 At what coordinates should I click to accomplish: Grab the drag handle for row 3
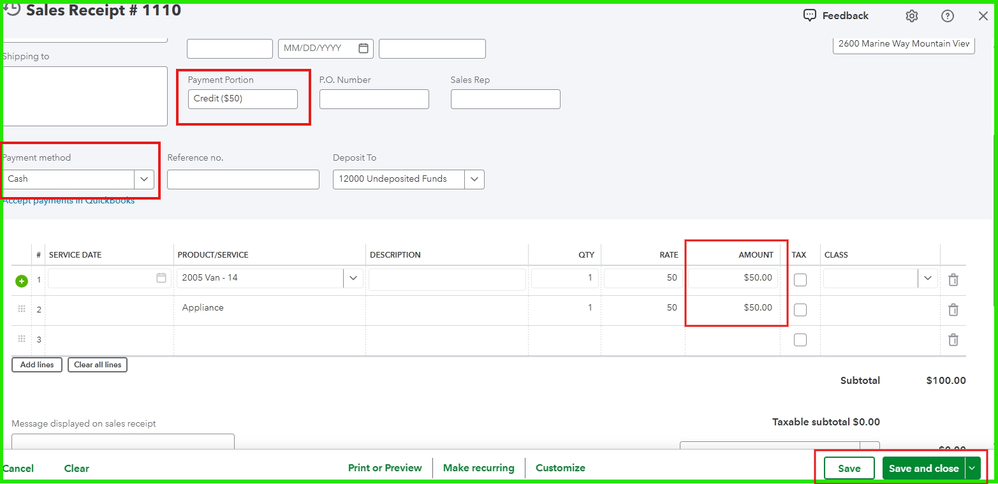click(x=22, y=339)
